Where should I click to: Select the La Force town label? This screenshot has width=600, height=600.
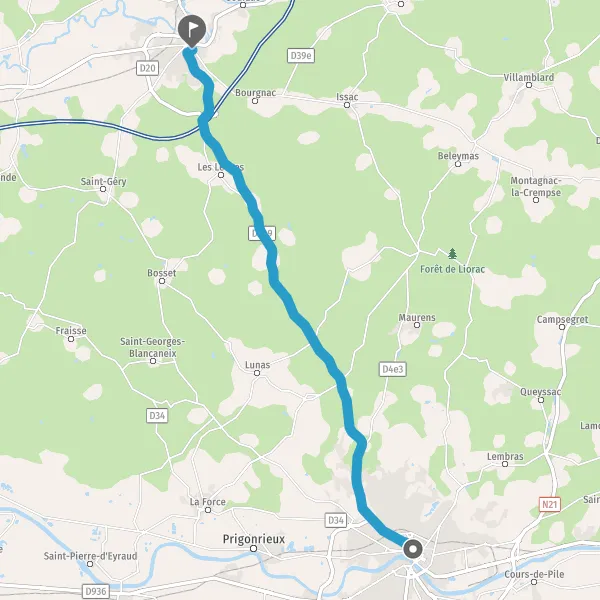pos(207,502)
